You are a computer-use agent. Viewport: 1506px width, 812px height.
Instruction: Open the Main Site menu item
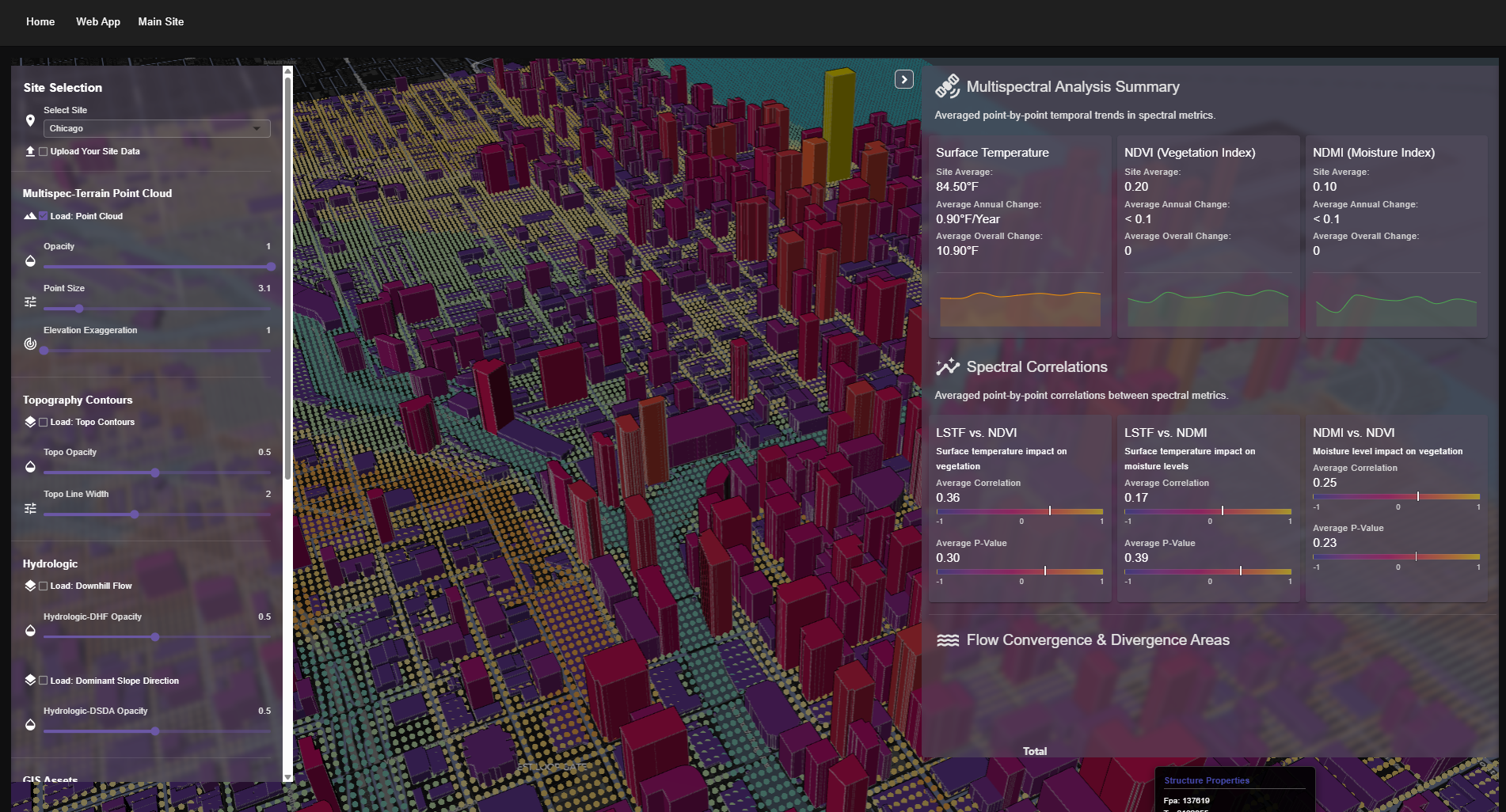pos(161,21)
